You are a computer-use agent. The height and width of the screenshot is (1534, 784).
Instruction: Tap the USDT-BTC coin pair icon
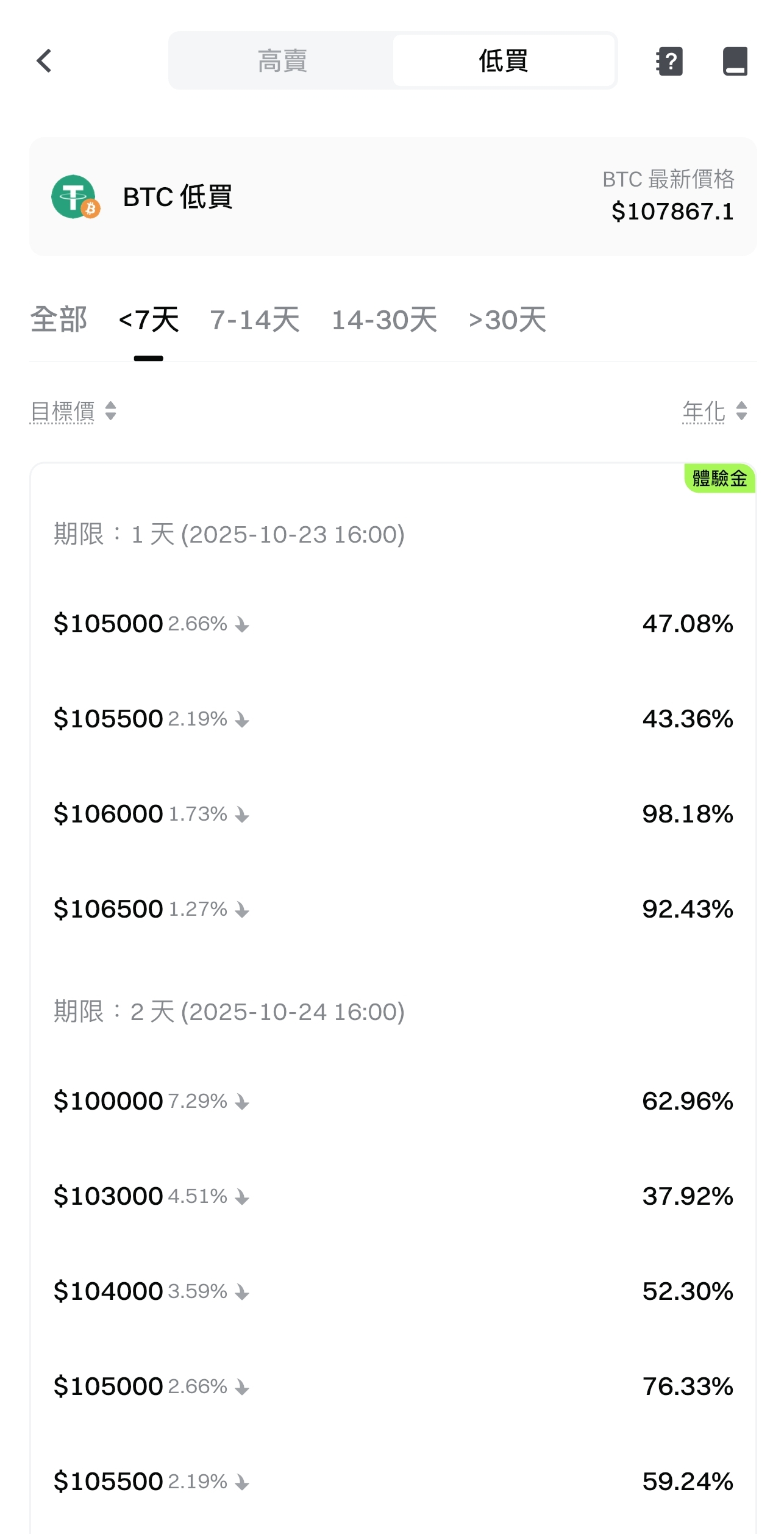[x=75, y=197]
